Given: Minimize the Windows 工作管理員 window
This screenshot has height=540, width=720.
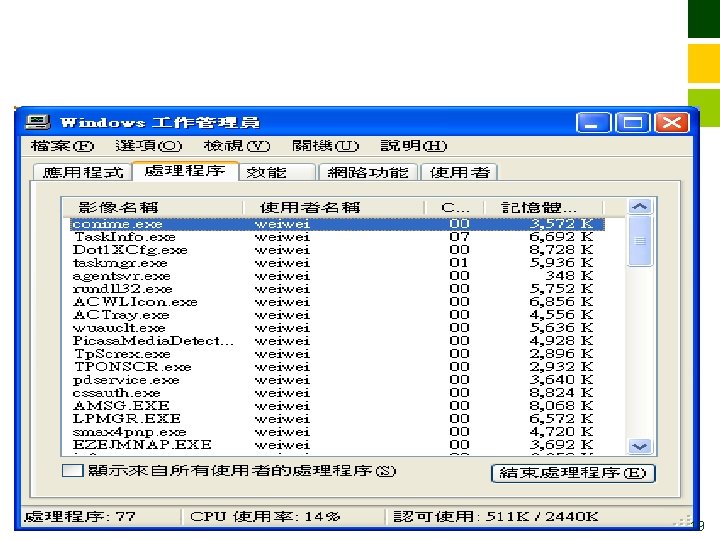Looking at the screenshot, I should tap(593, 123).
